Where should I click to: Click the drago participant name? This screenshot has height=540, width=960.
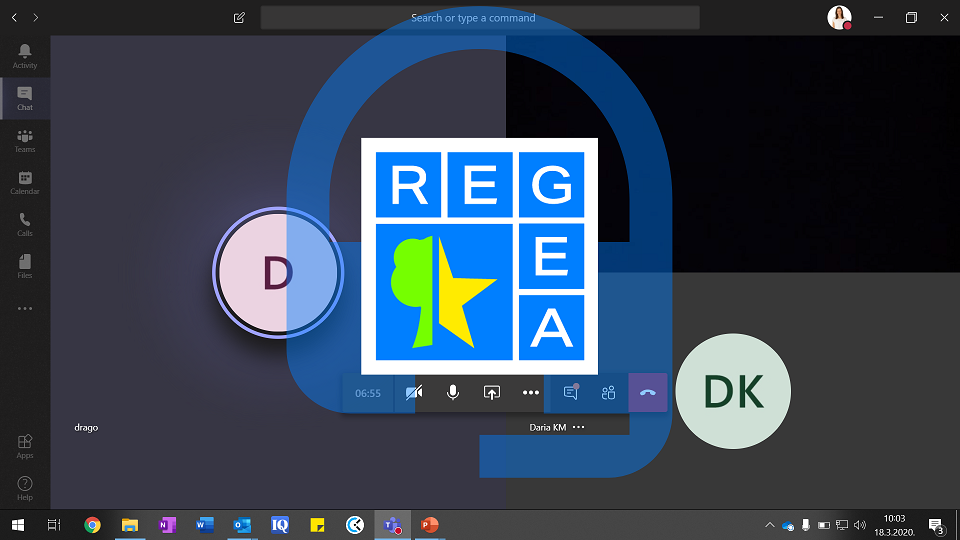click(x=86, y=427)
